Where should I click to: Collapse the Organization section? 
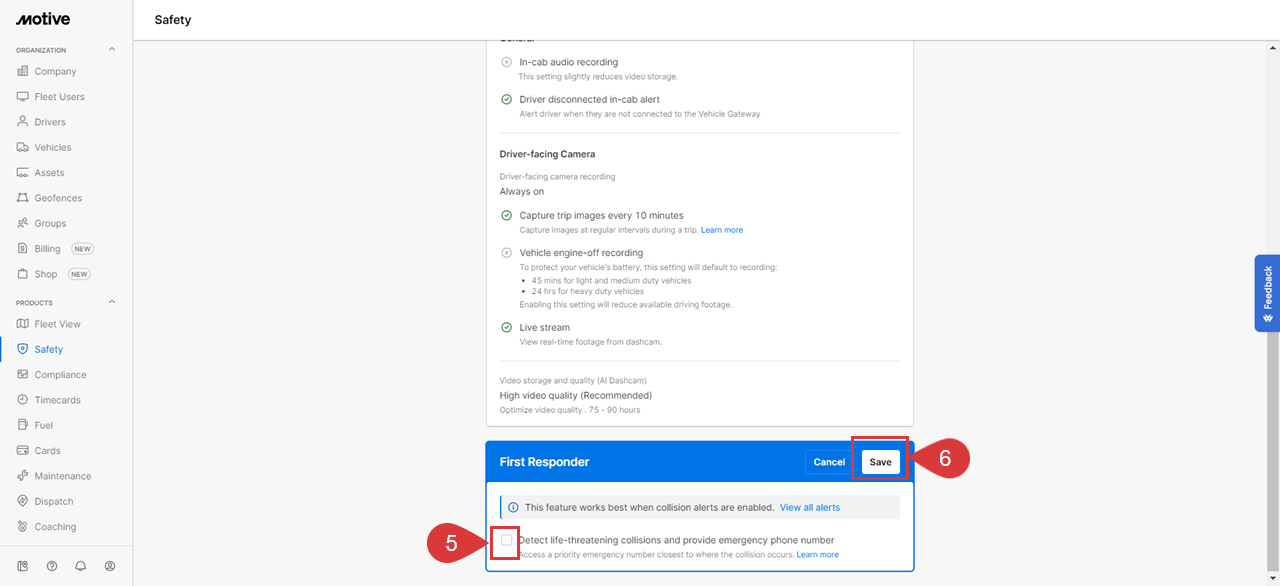[112, 49]
